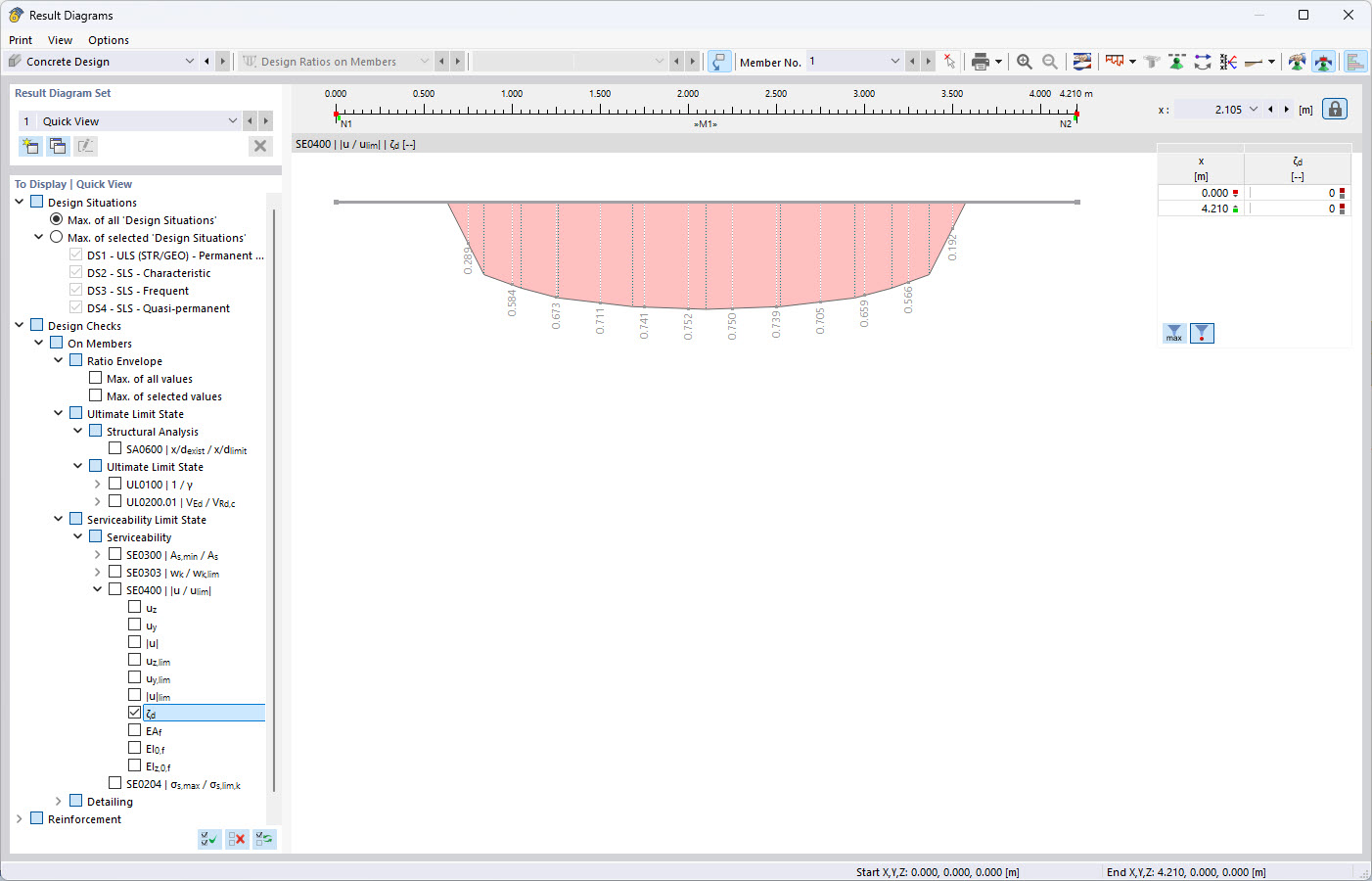The width and height of the screenshot is (1372, 881).
Task: Click the Zoom In magnifier icon
Action: pyautogui.click(x=1024, y=61)
